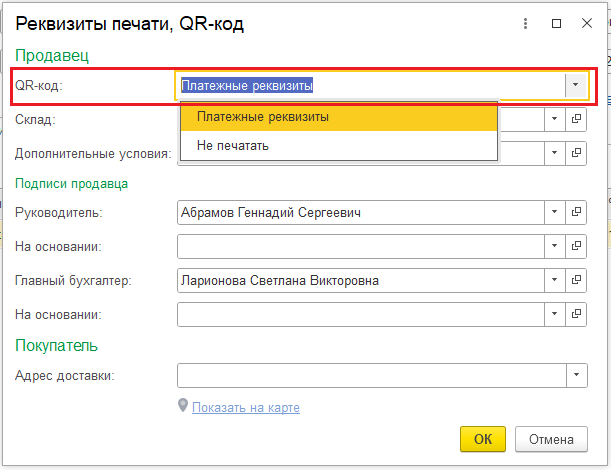This screenshot has width=611, height=470.
Task: Expand the Руководитель dropdown arrow
Action: pyautogui.click(x=554, y=212)
